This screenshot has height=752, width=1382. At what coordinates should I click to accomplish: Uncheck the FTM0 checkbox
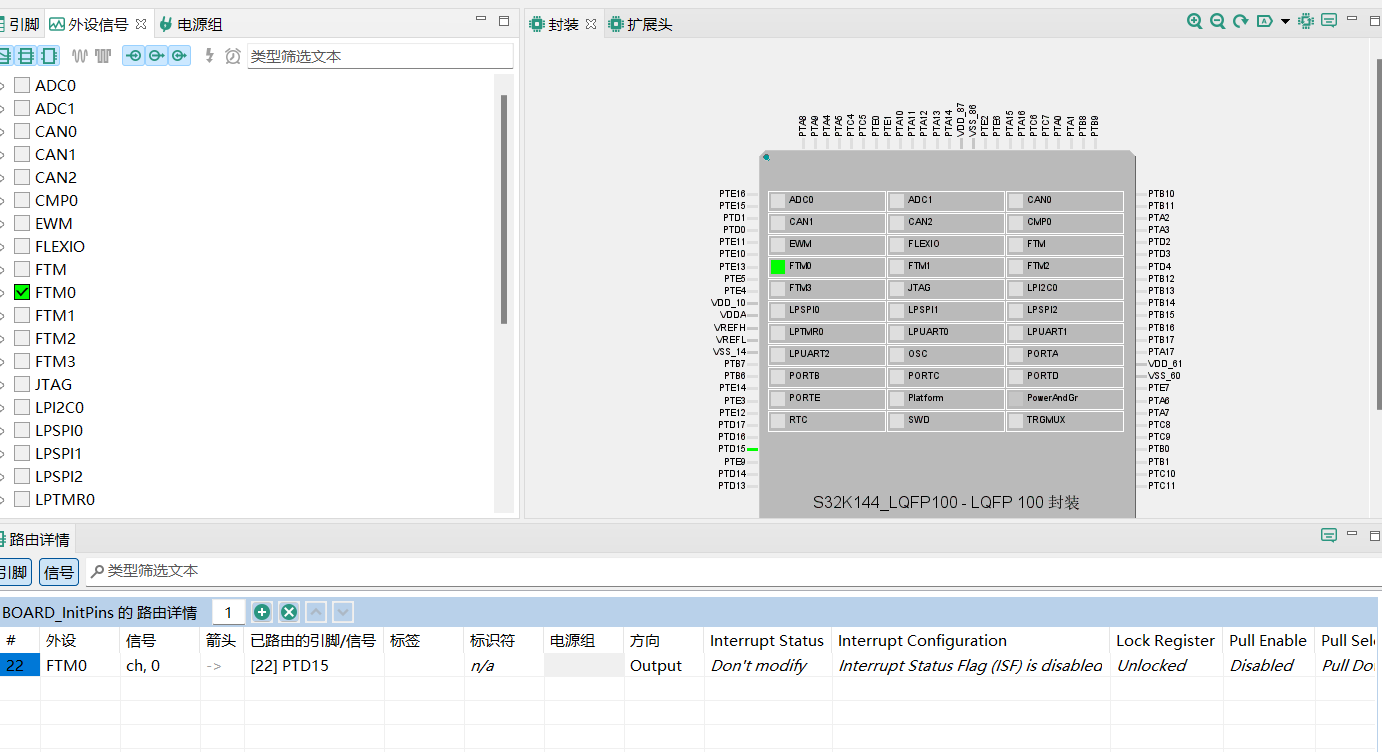tap(22, 293)
